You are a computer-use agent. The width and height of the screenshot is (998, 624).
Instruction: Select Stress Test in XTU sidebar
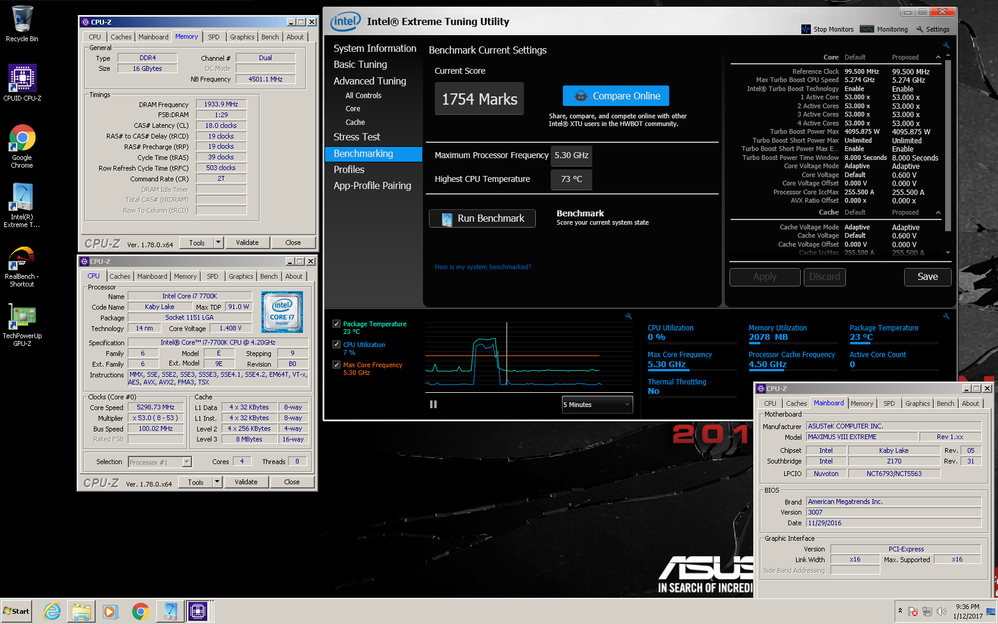356,137
